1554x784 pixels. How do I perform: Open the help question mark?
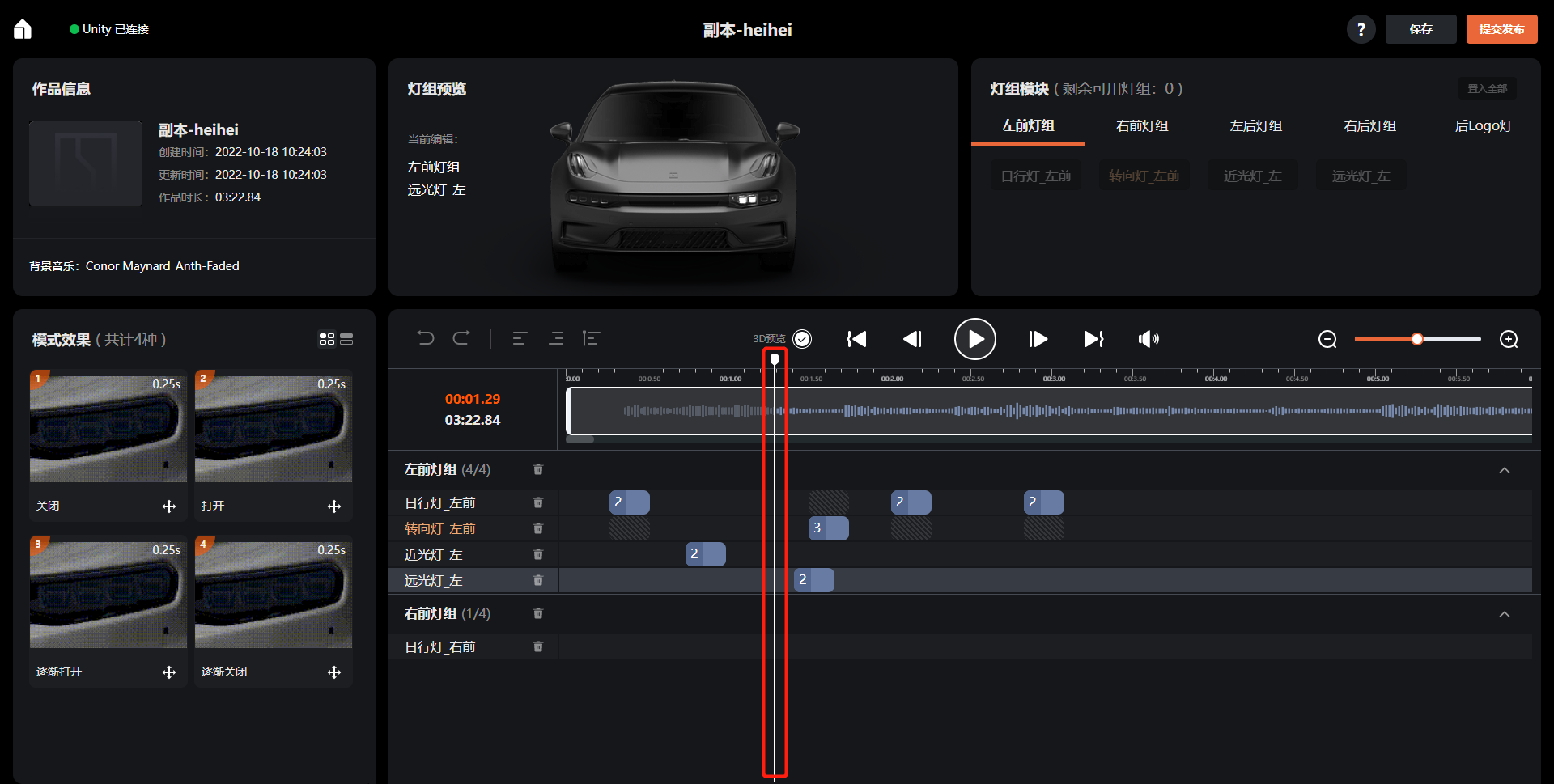point(1361,29)
